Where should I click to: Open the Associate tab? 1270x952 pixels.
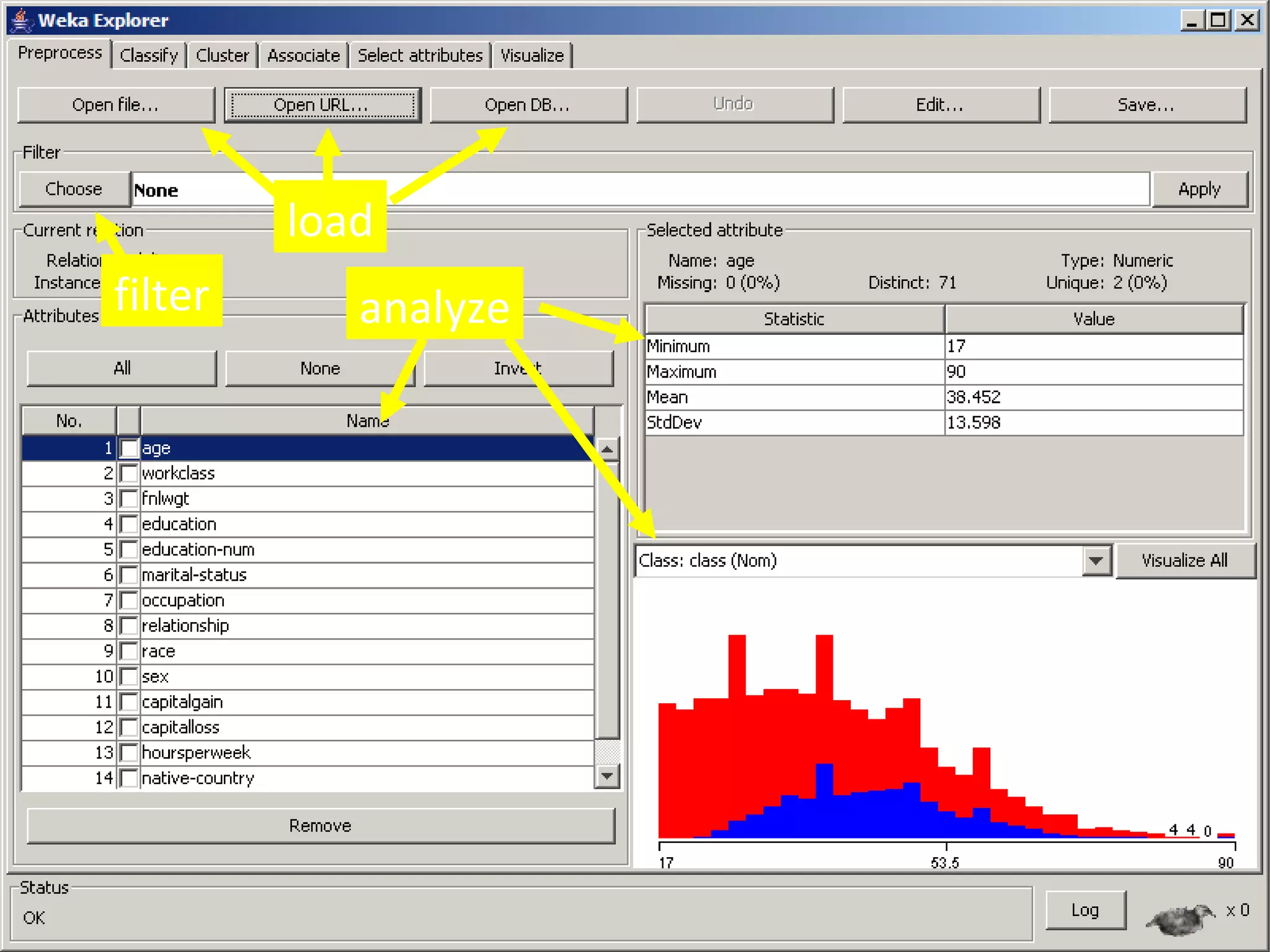click(304, 56)
